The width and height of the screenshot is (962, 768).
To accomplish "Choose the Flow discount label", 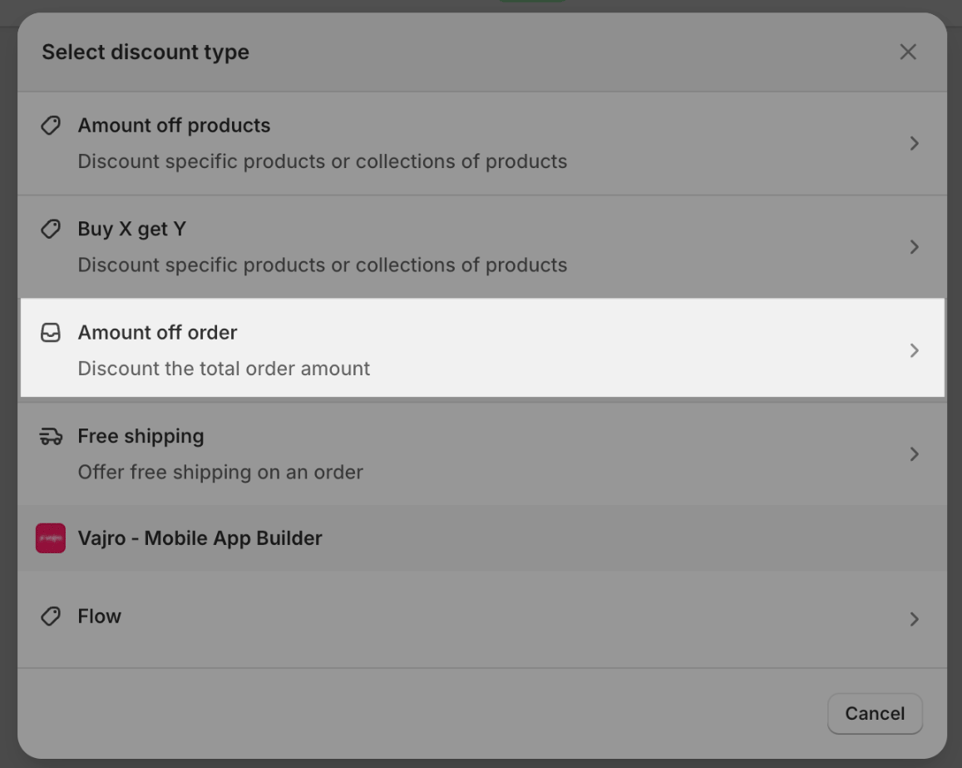I will pos(100,617).
